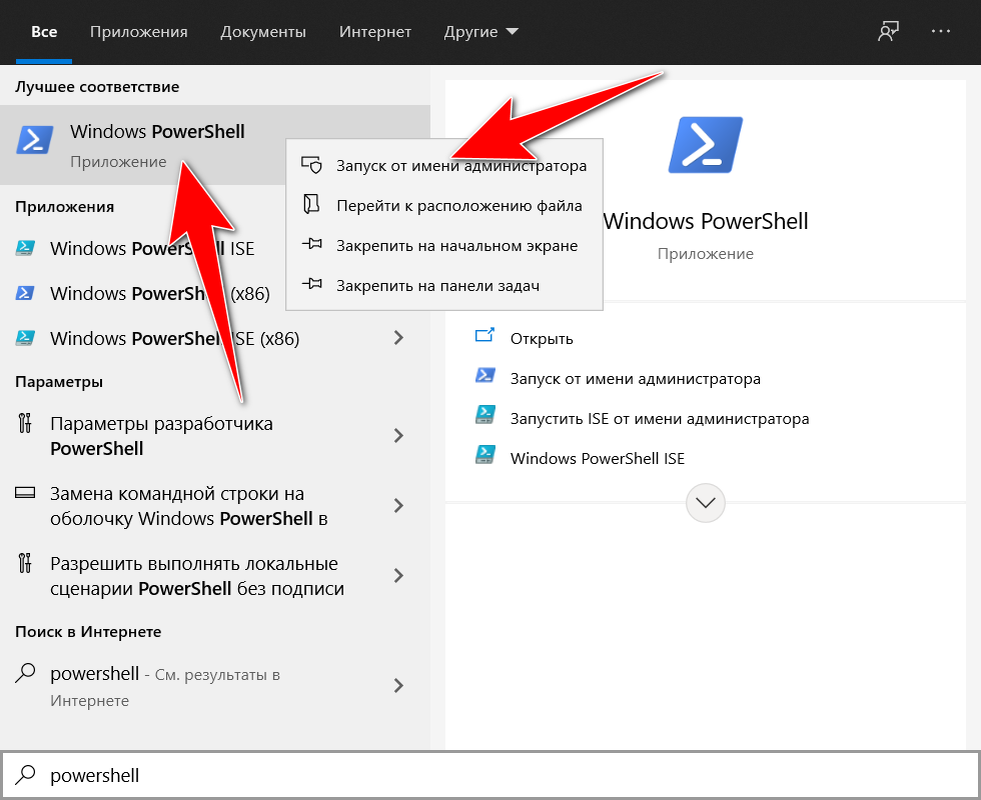This screenshot has height=800, width=981.
Task: Expand arrow for Параметры разработчика PowerShell
Action: point(399,436)
